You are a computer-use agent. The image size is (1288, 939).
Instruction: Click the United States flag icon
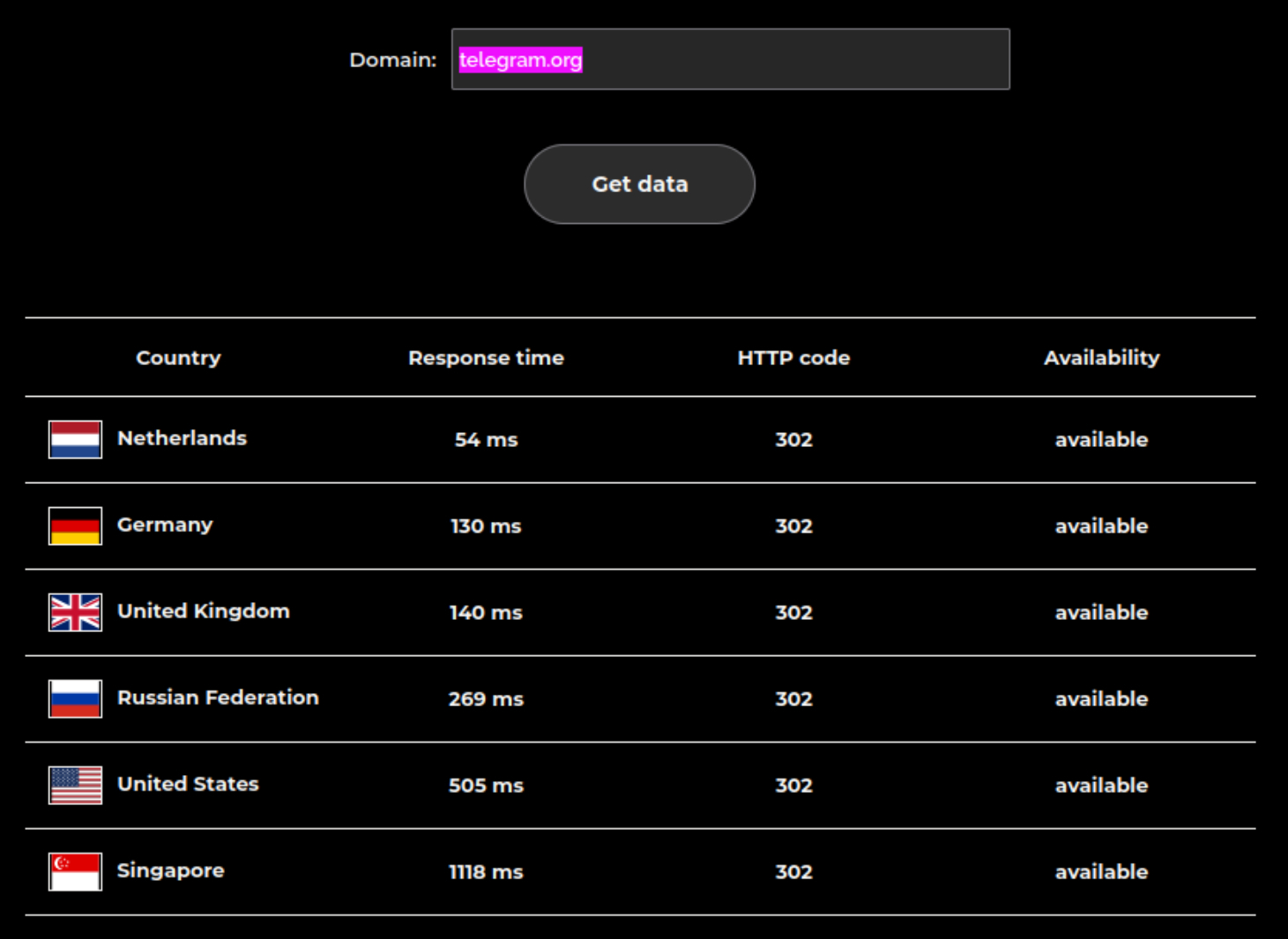(x=75, y=785)
